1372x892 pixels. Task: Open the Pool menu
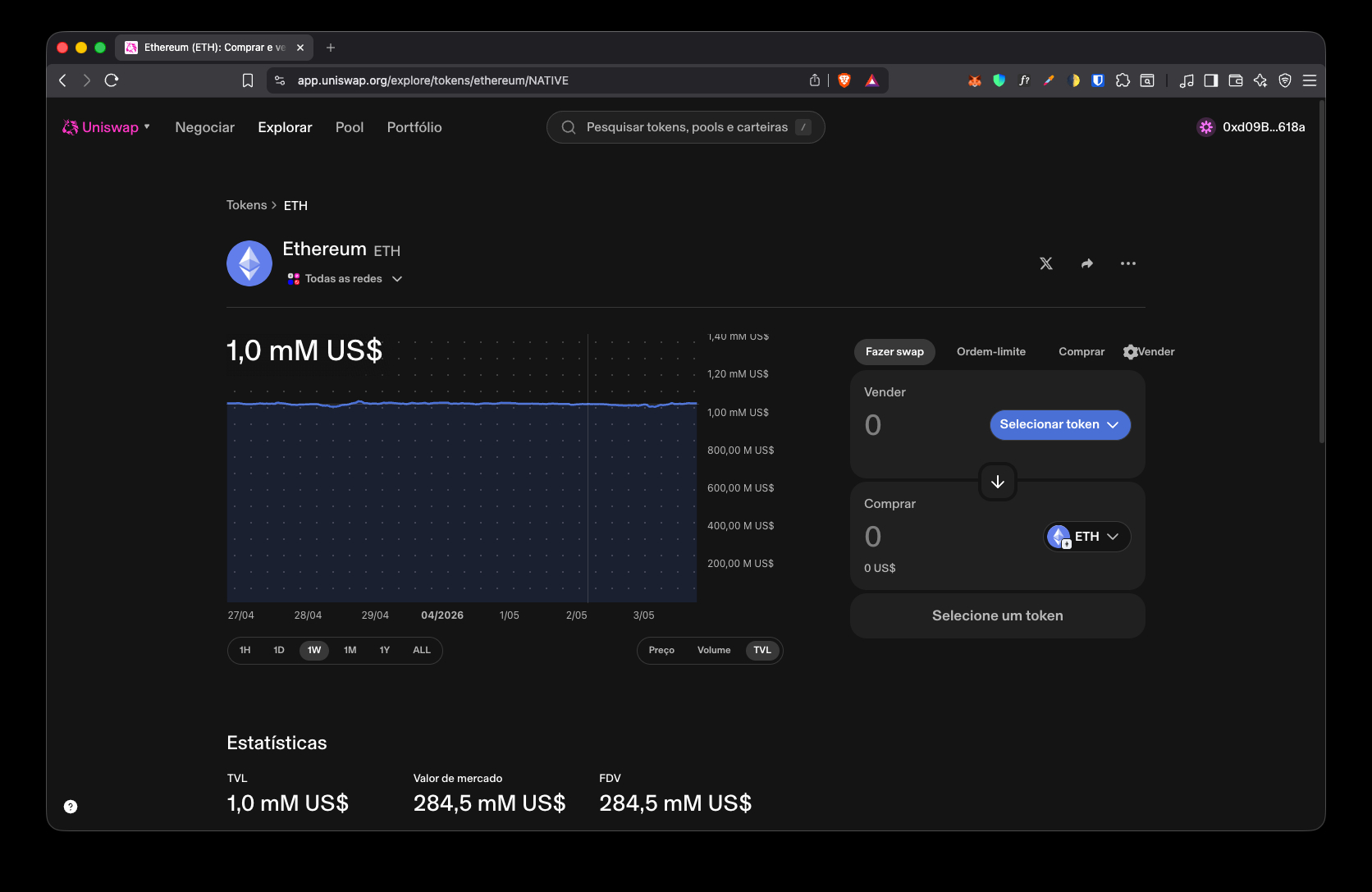[350, 127]
